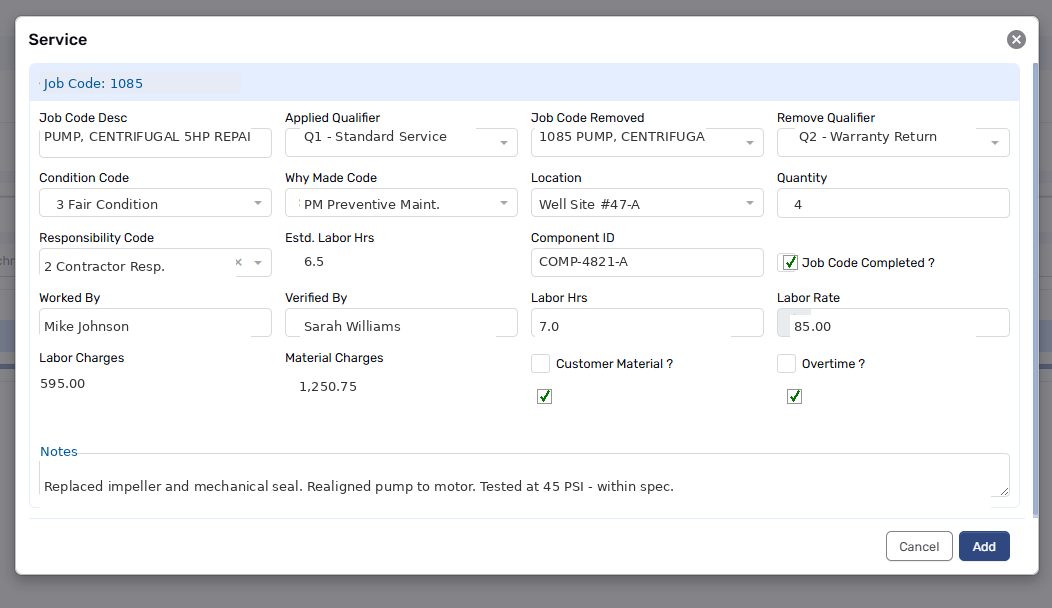Click the Notes section label
The width and height of the screenshot is (1052, 608).
pyautogui.click(x=58, y=451)
